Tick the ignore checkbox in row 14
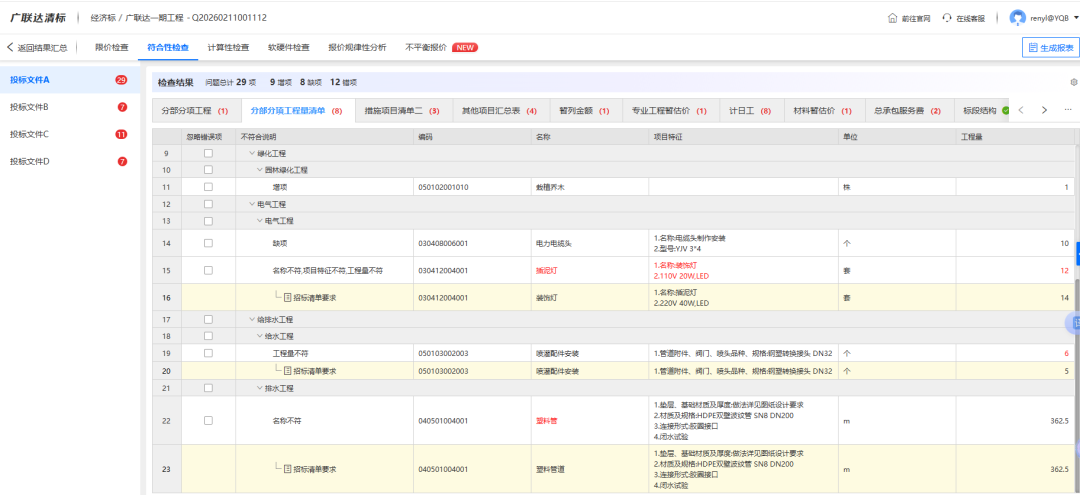This screenshot has width=1080, height=495. pos(208,243)
